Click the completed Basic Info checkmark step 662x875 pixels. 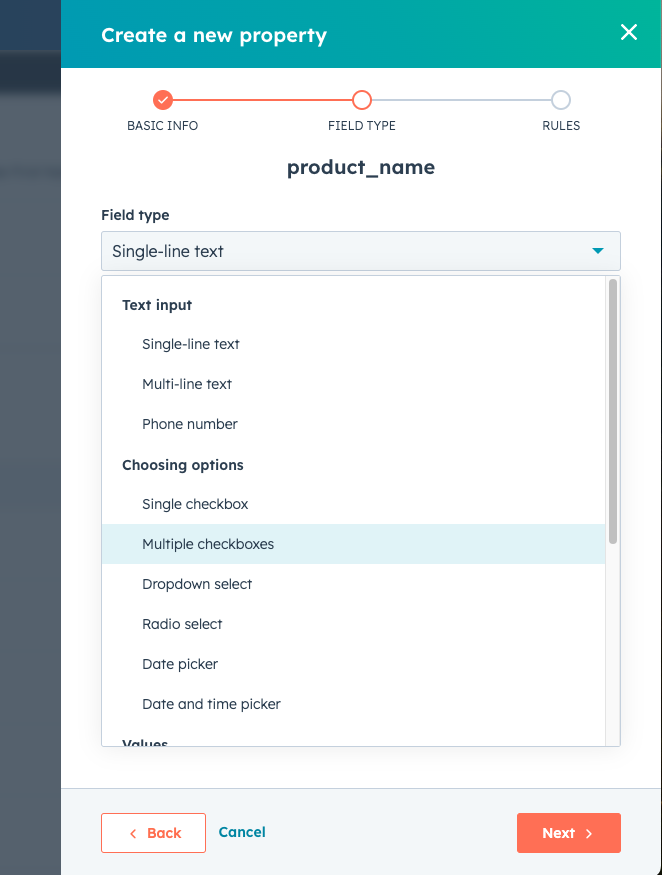pyautogui.click(x=163, y=100)
